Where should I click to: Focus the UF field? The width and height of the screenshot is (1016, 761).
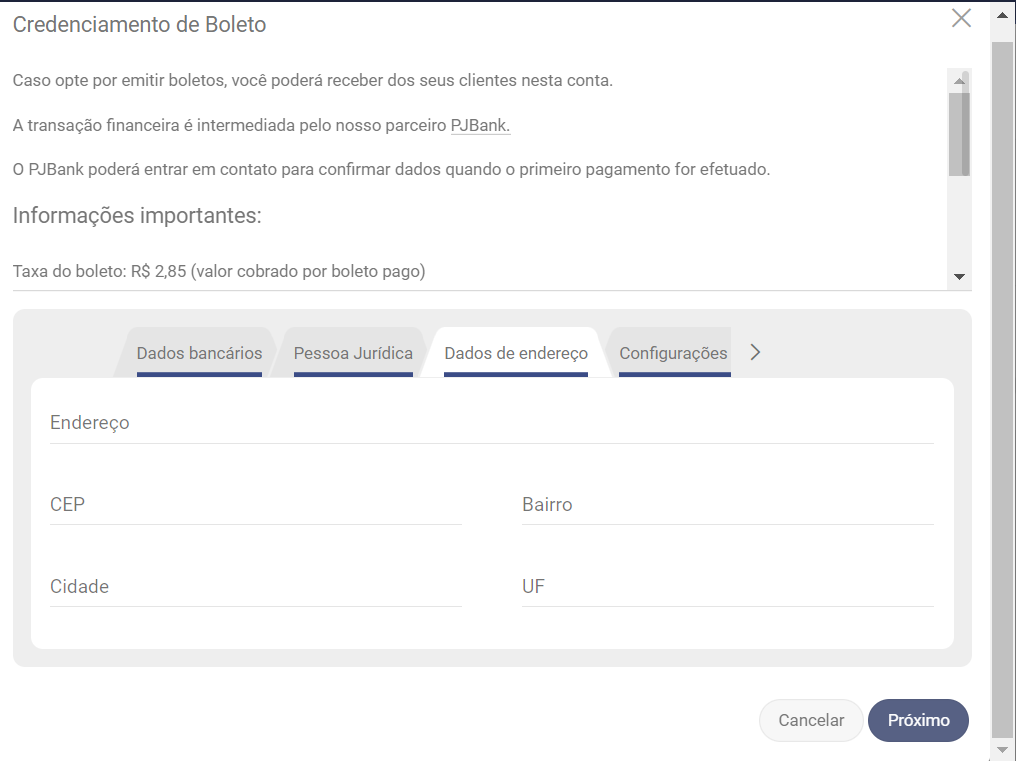click(727, 587)
